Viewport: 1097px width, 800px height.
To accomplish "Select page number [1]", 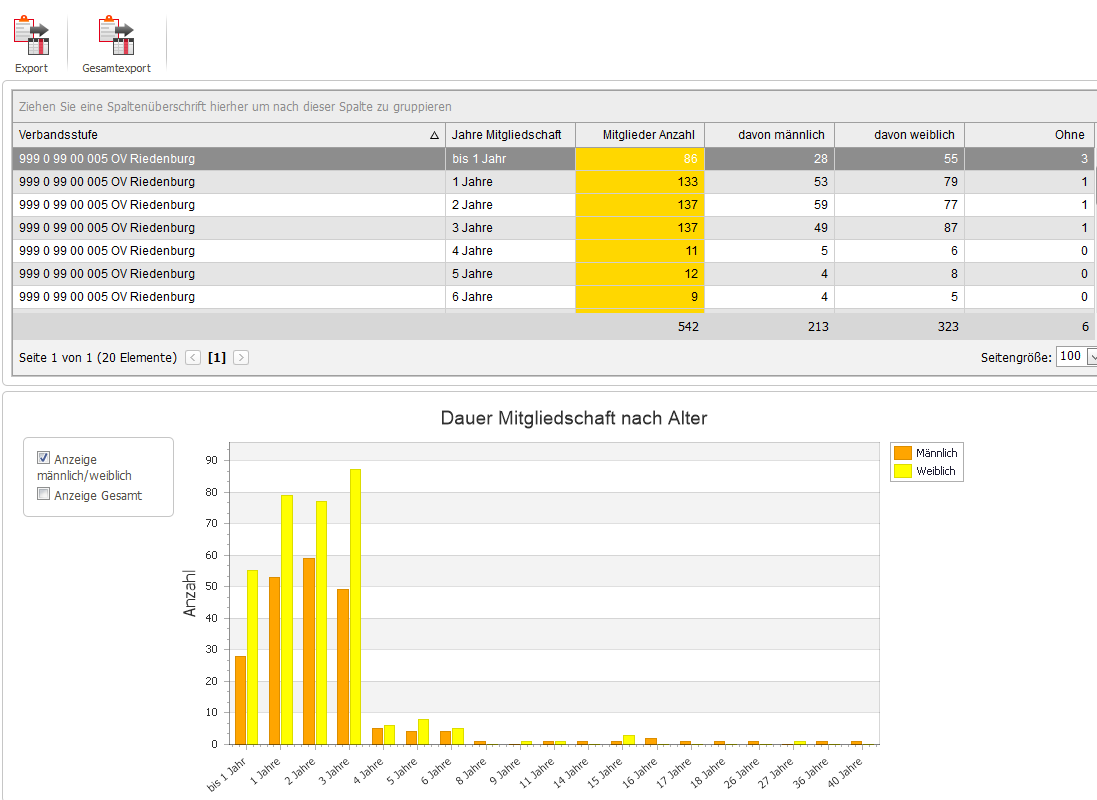I will pyautogui.click(x=217, y=358).
